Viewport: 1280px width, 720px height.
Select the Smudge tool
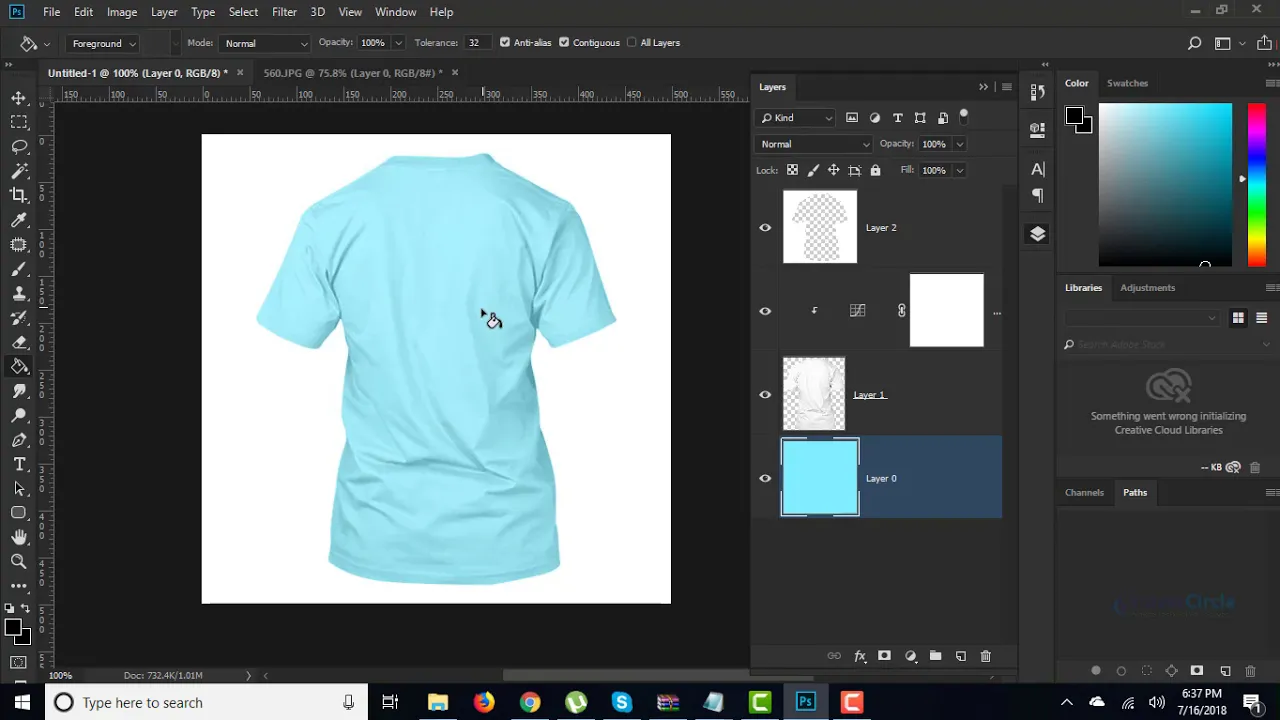(x=18, y=391)
